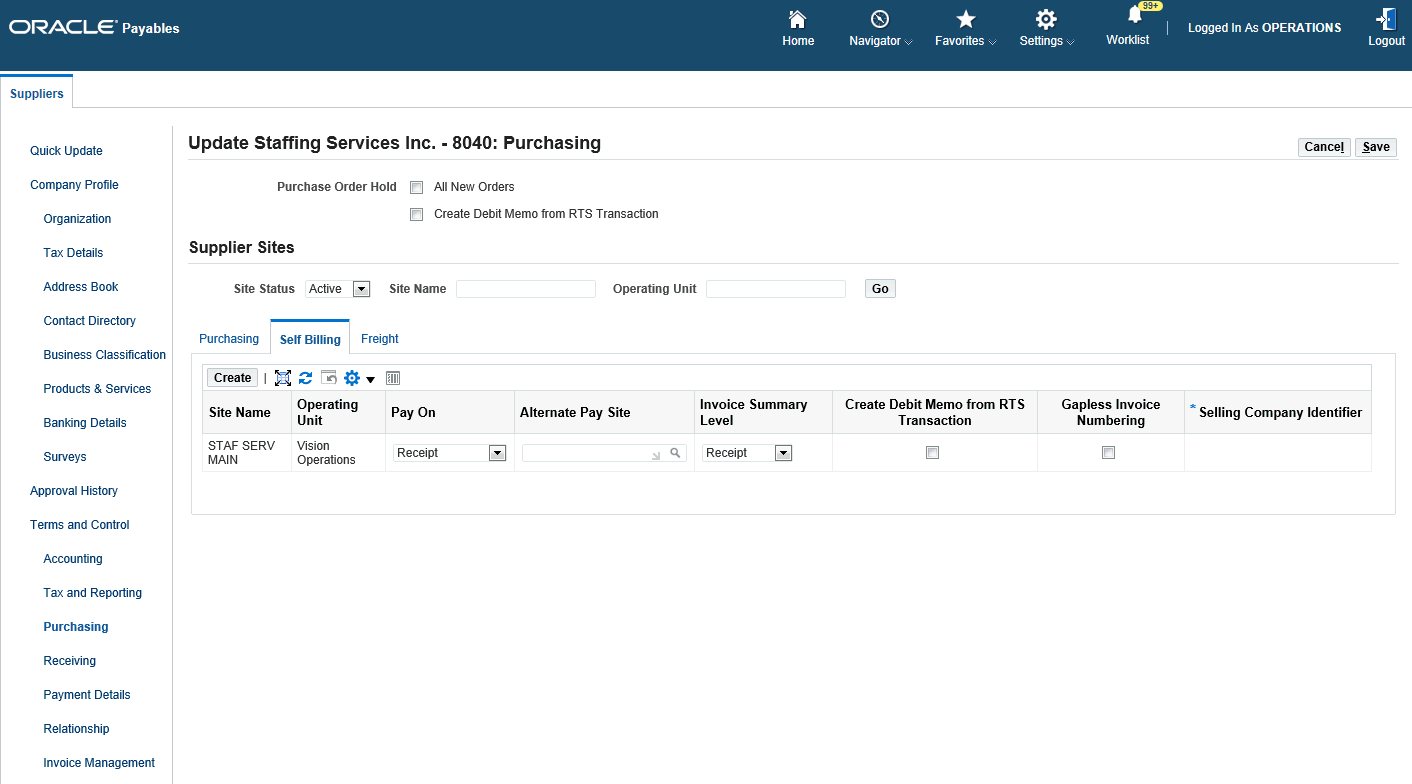Click the Gapless Invoice Numbering column header
The height and width of the screenshot is (784, 1412).
pos(1111,412)
